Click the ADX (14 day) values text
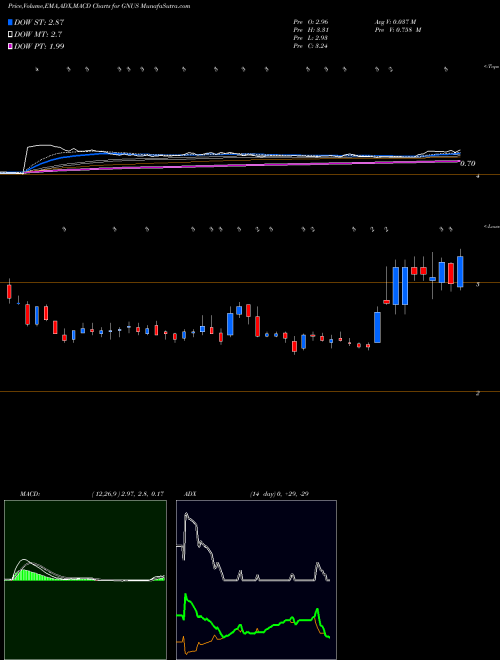500x660 pixels. pos(279,494)
